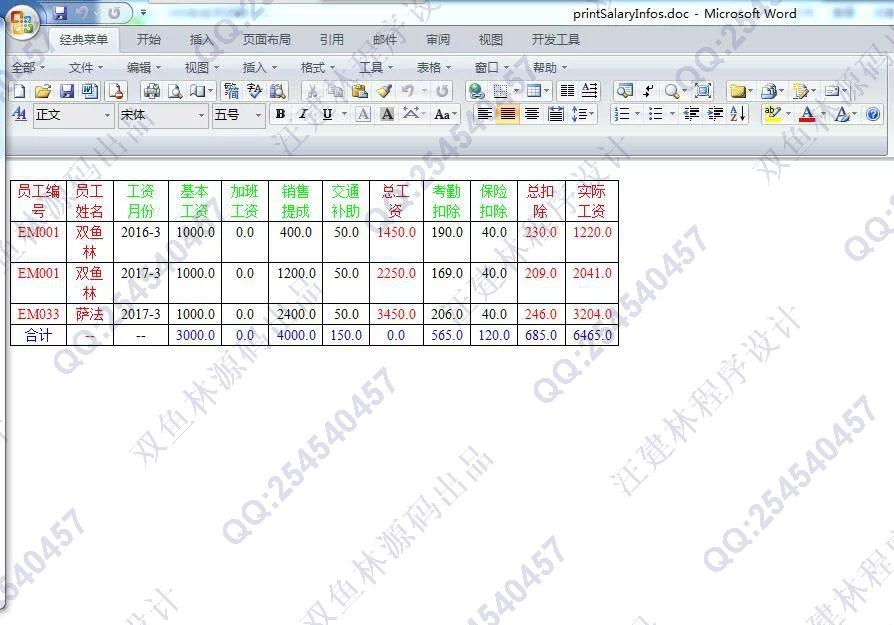Toggle character shading A button
Screen dimensions: 894x625
[x=387, y=114]
